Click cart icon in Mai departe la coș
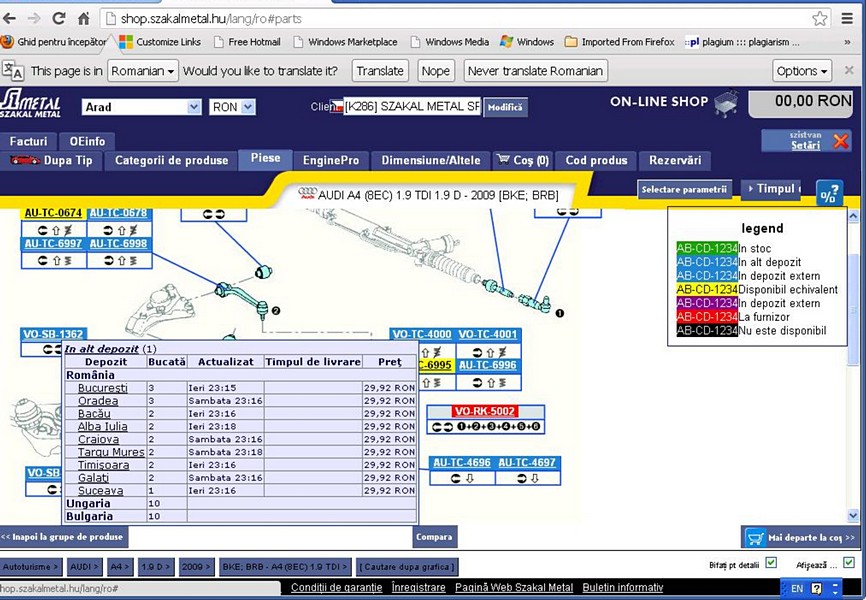Screen dimensions: 866x600 pos(754,538)
